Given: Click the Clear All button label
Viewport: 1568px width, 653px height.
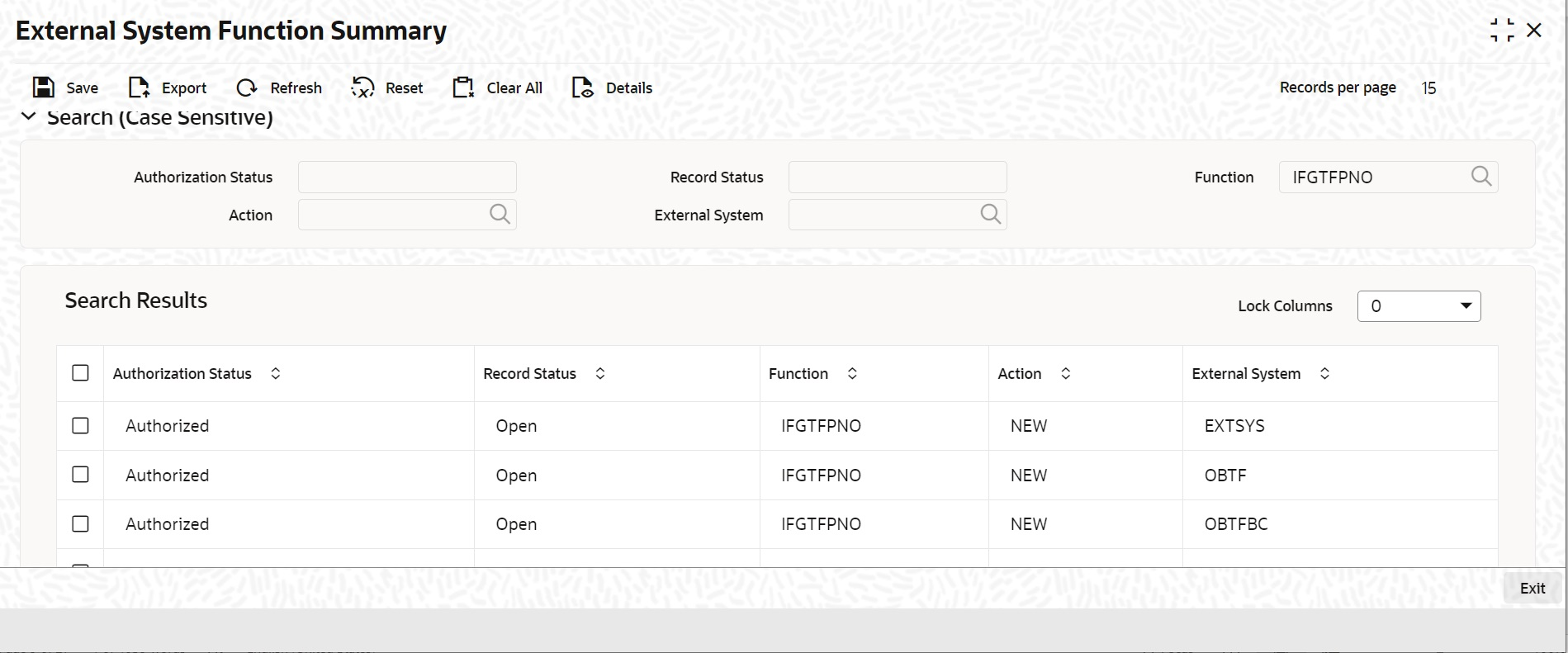Looking at the screenshot, I should pos(514,88).
